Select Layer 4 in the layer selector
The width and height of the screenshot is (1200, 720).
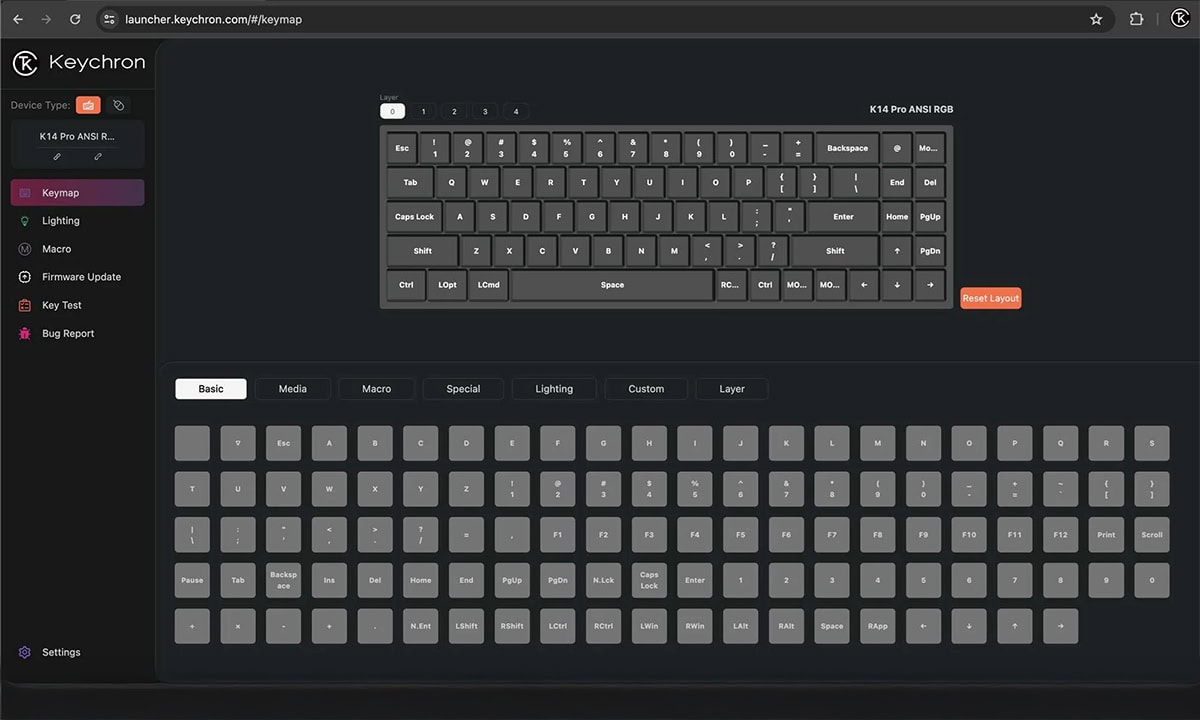(516, 111)
